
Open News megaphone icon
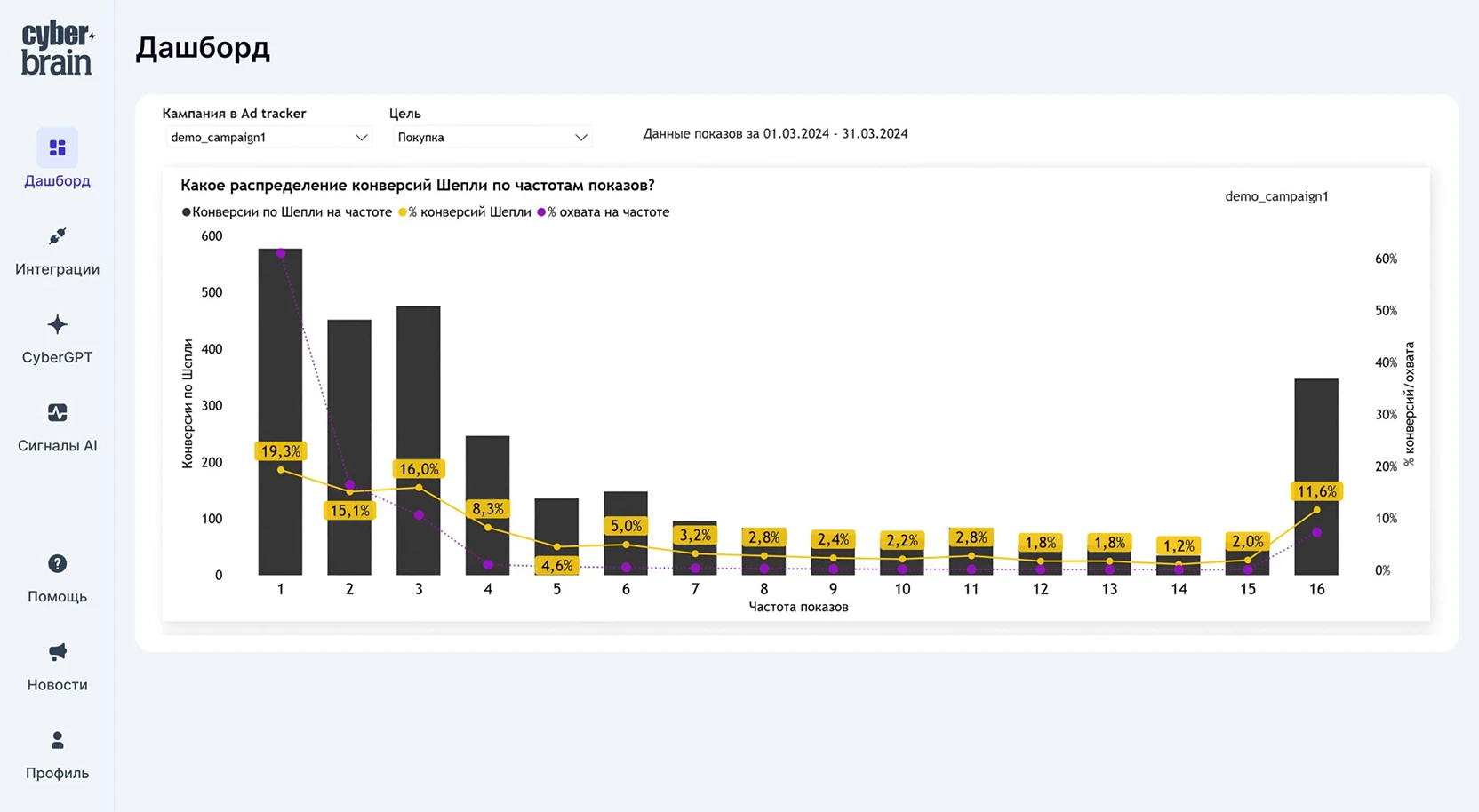click(x=57, y=652)
